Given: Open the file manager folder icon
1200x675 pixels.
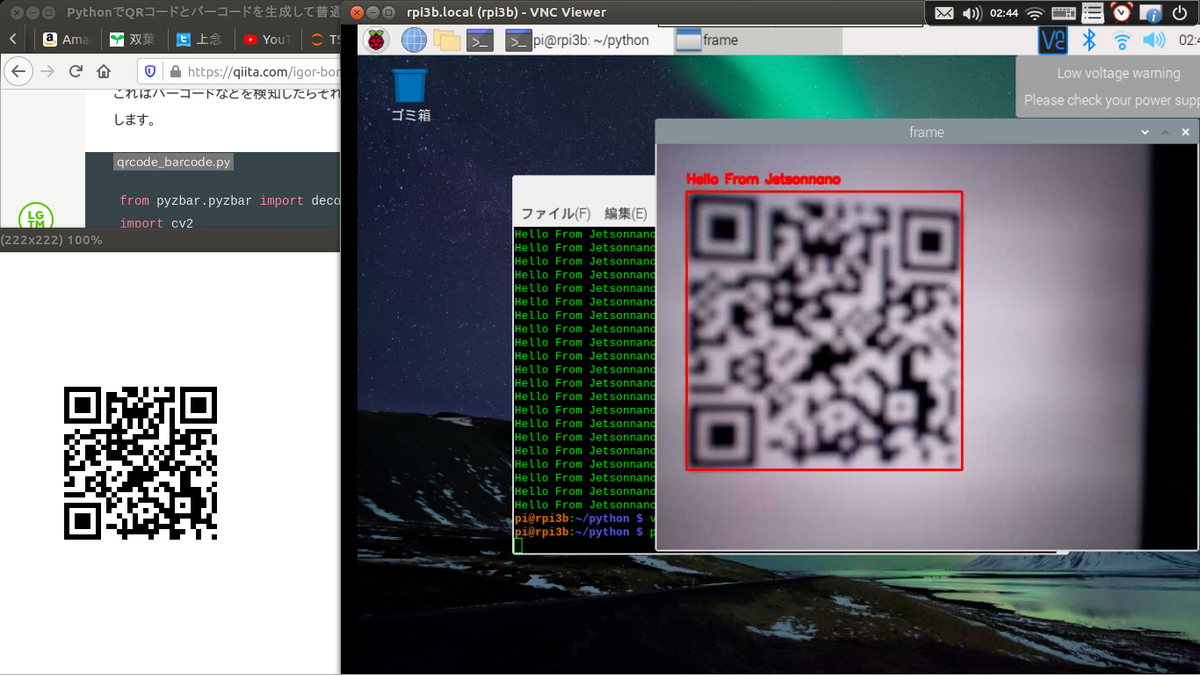Looking at the screenshot, I should pos(447,40).
